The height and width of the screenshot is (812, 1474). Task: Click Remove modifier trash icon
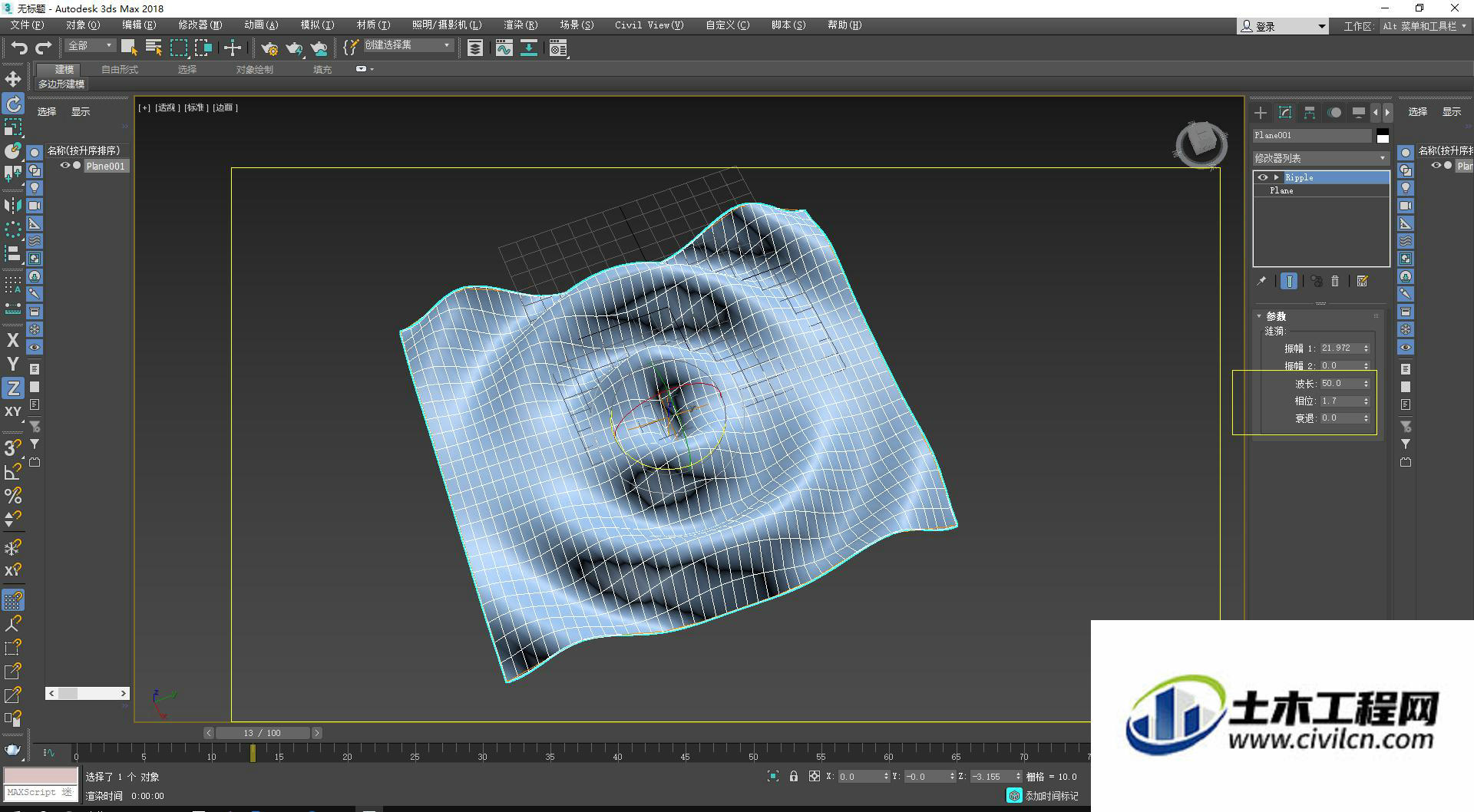pyautogui.click(x=1335, y=282)
